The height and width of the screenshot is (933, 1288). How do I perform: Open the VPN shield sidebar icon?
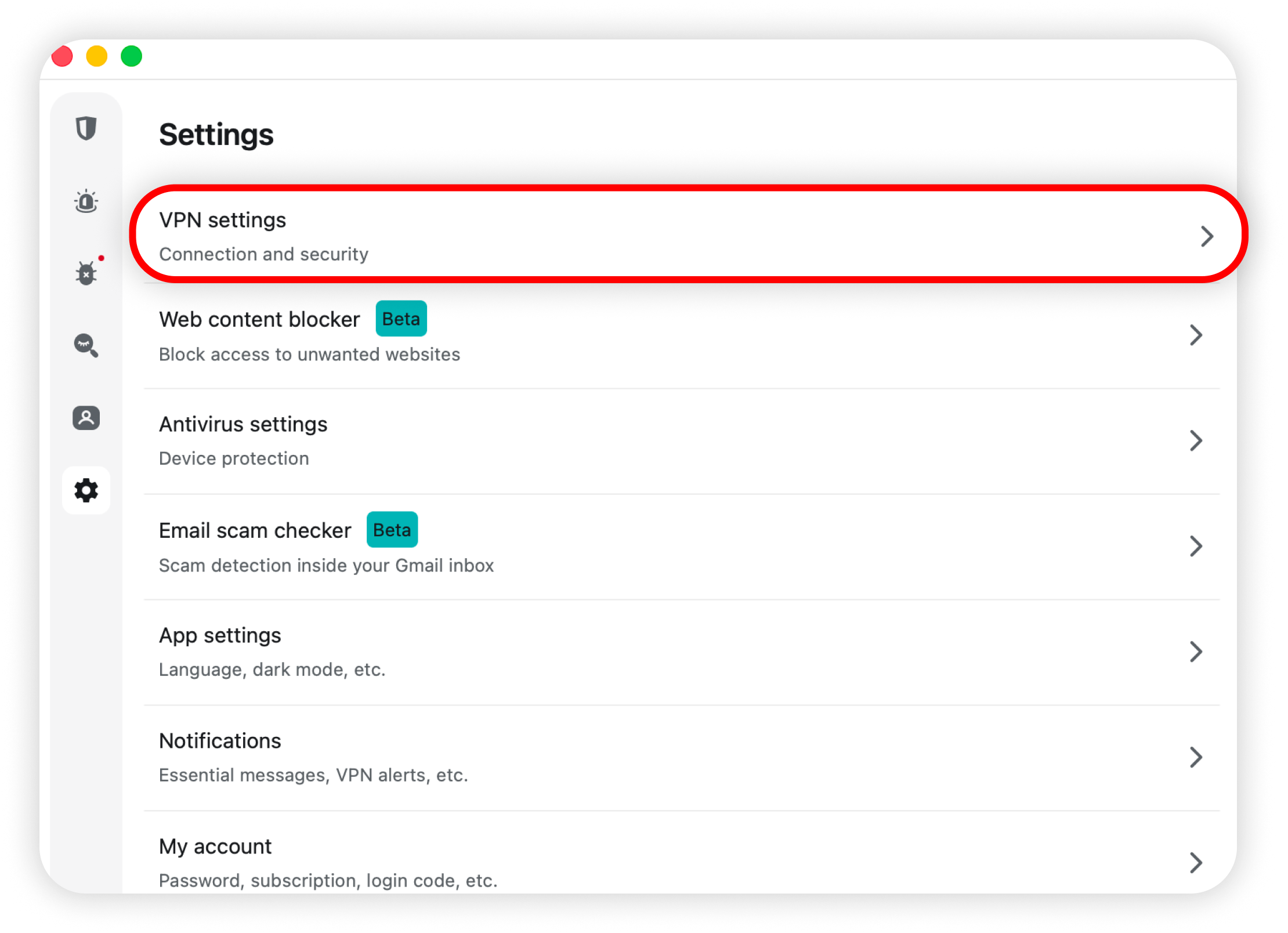point(86,128)
